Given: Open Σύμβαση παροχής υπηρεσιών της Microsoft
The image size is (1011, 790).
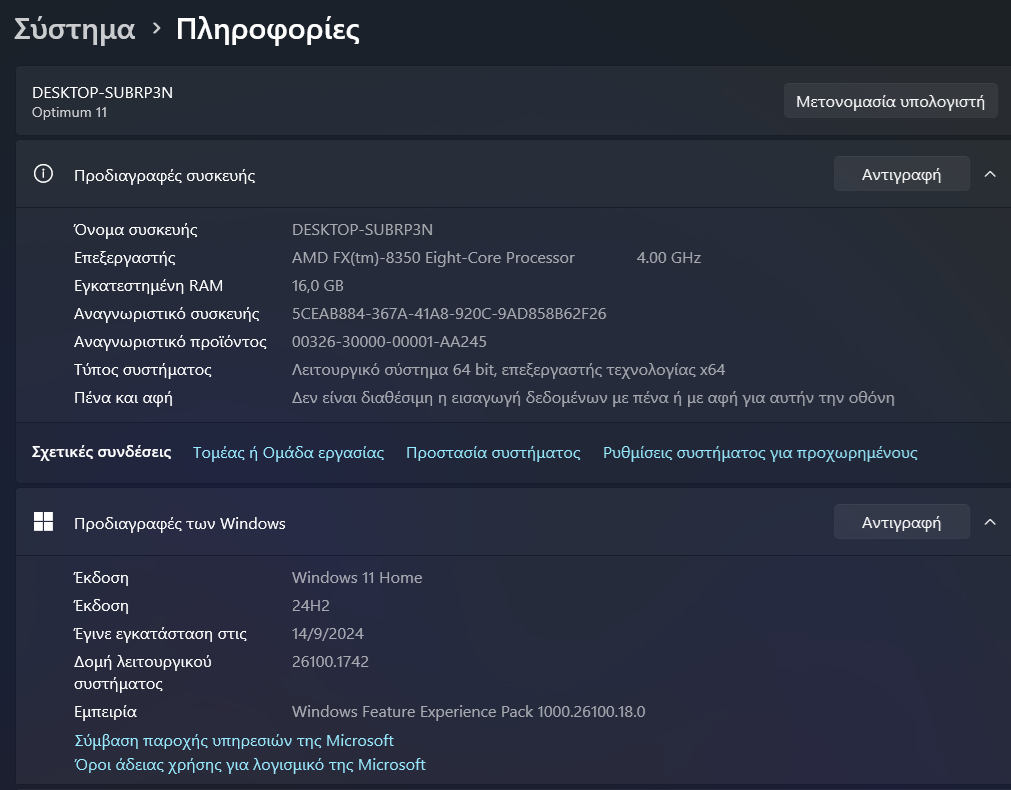Looking at the screenshot, I should 234,740.
